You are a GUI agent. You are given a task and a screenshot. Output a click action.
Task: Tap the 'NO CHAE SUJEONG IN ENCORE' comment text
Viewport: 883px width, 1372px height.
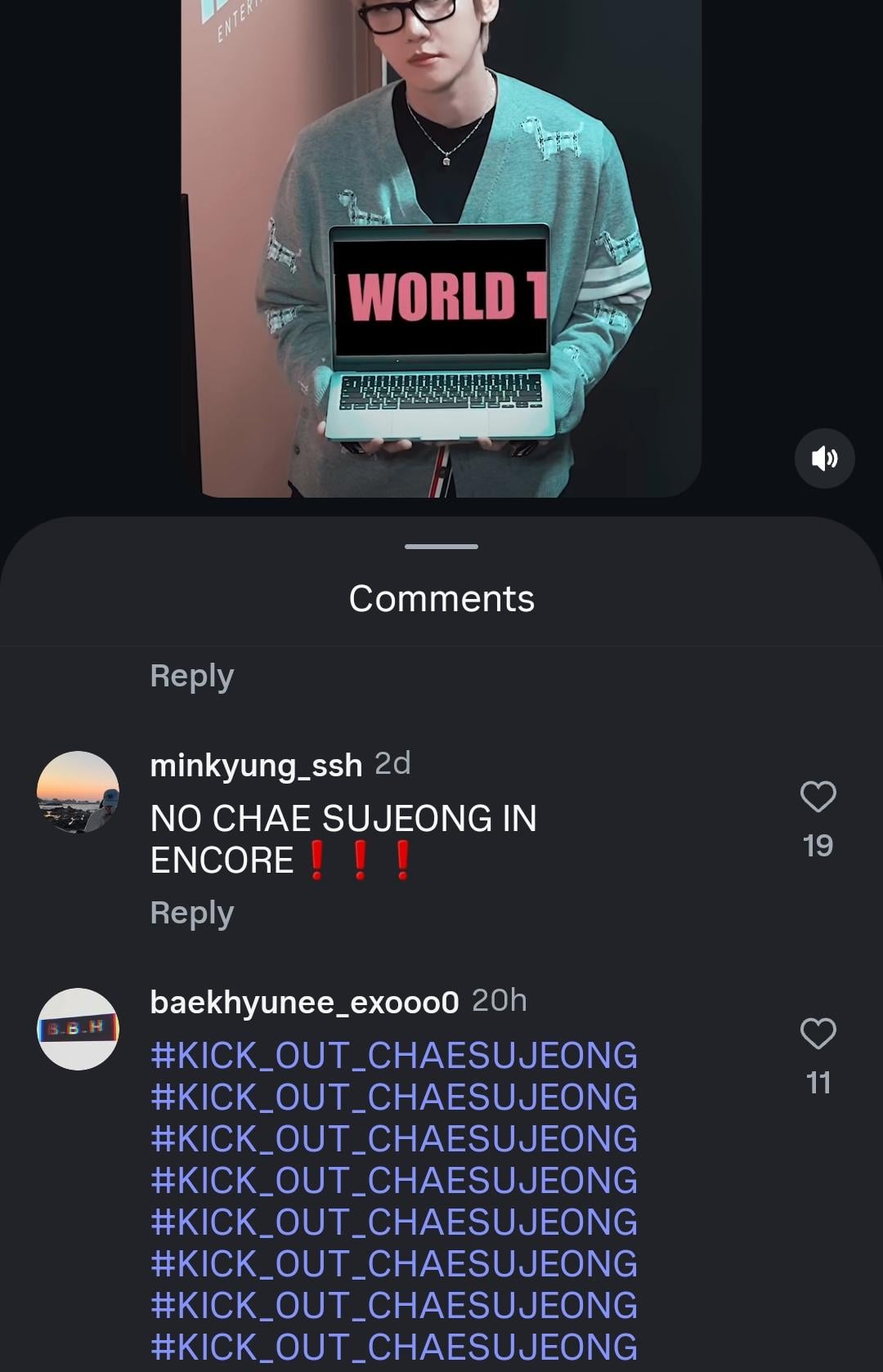pyautogui.click(x=343, y=839)
